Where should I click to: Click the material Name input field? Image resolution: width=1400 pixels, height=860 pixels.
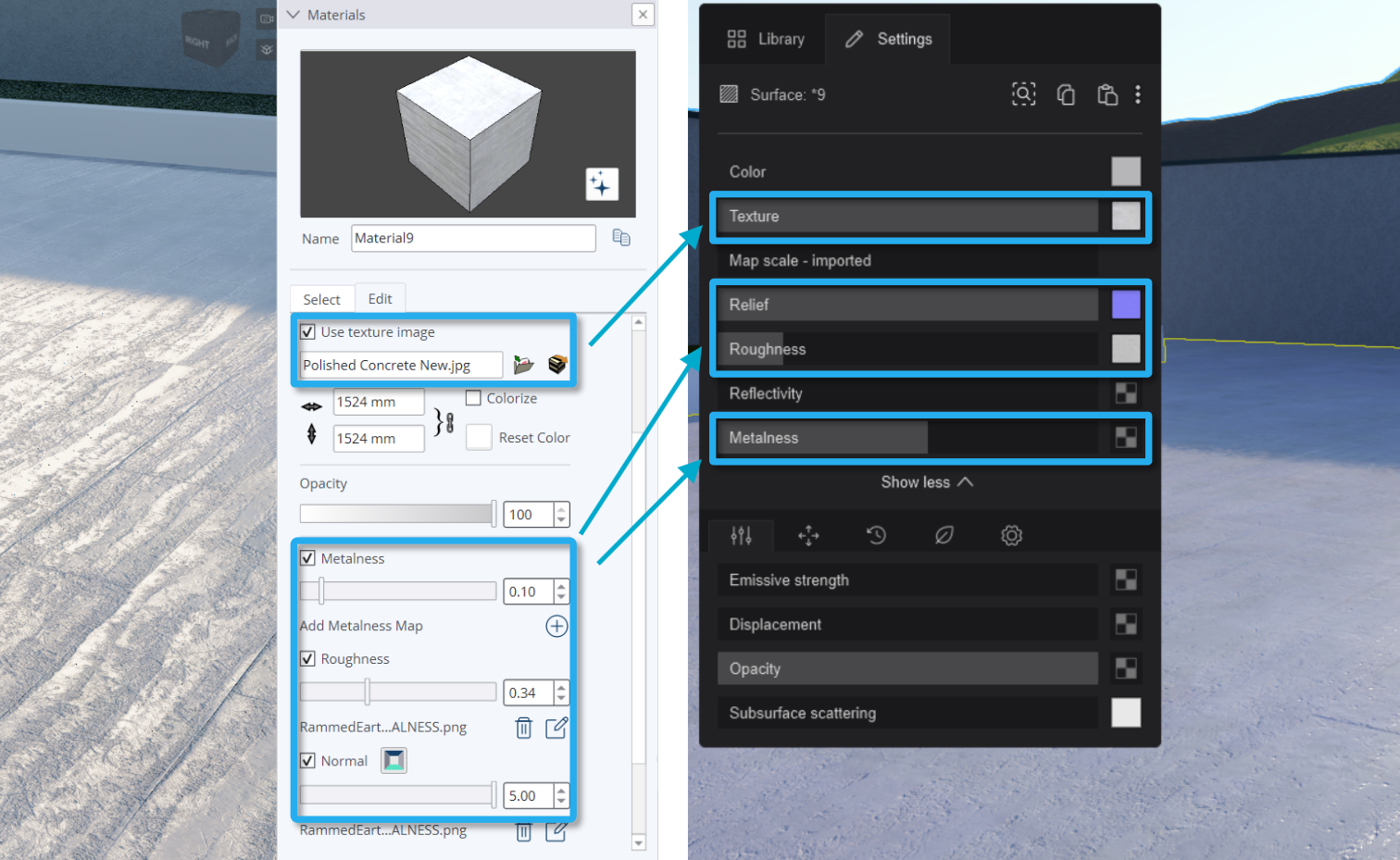[x=472, y=238]
